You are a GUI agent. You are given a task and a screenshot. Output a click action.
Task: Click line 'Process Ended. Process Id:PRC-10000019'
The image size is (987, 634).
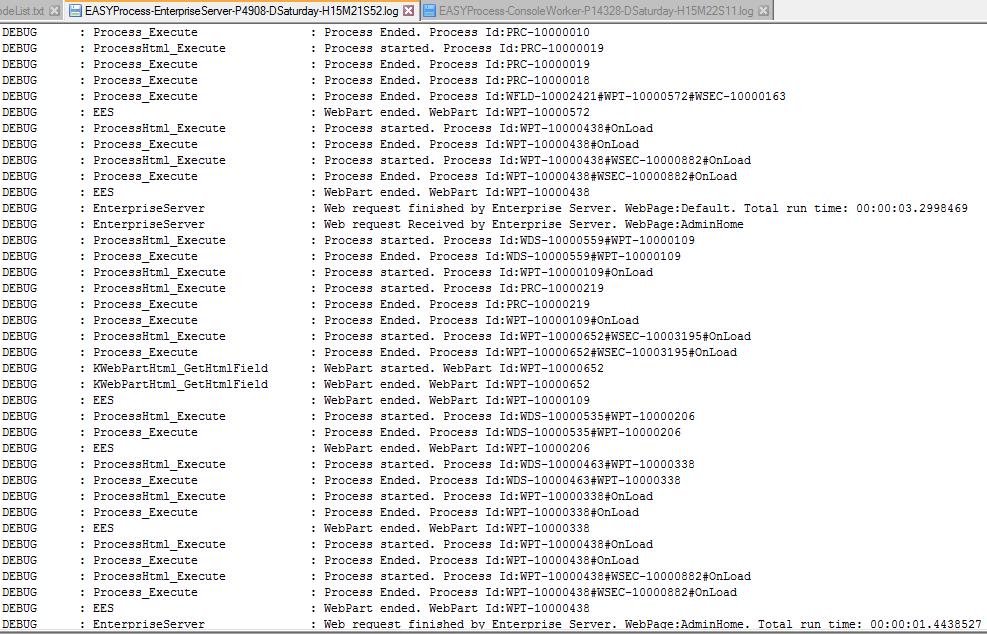tap(457, 64)
